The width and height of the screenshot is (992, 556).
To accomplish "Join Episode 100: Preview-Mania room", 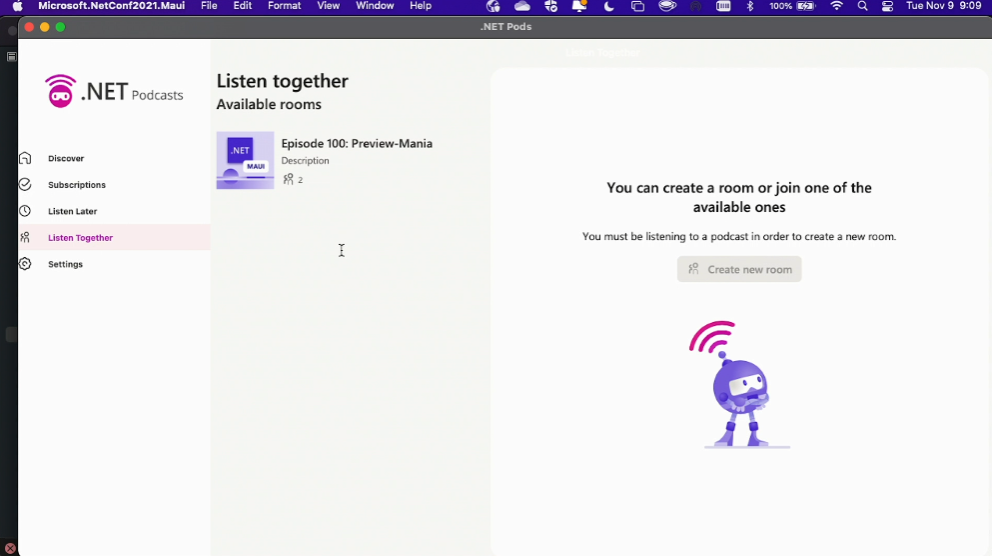I will click(357, 143).
